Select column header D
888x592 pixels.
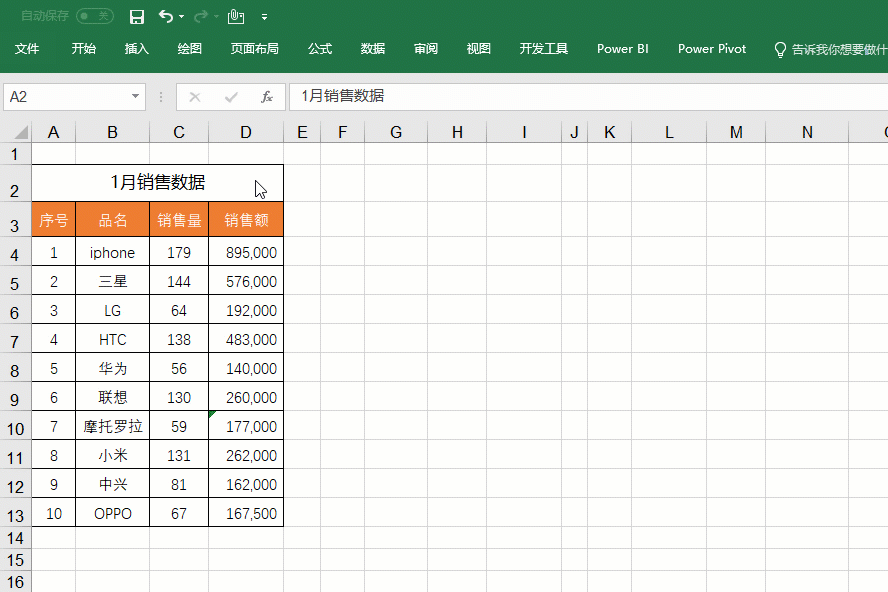(246, 132)
